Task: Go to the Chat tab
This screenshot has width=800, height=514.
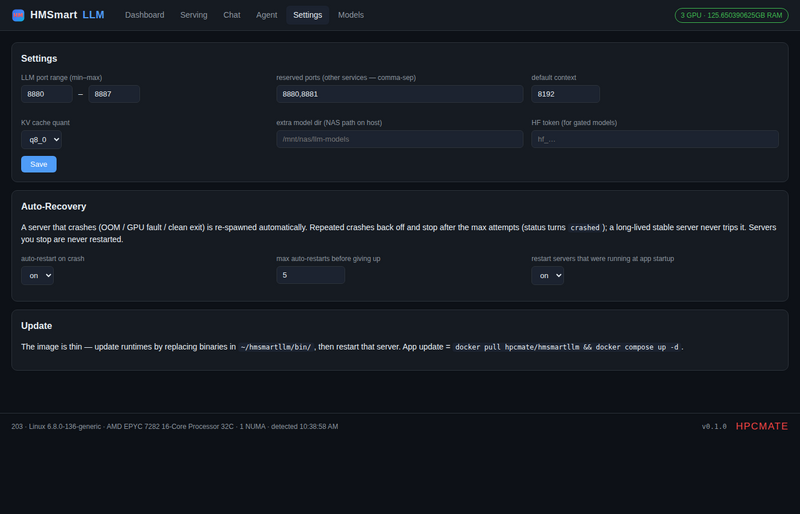Action: pyautogui.click(x=232, y=15)
